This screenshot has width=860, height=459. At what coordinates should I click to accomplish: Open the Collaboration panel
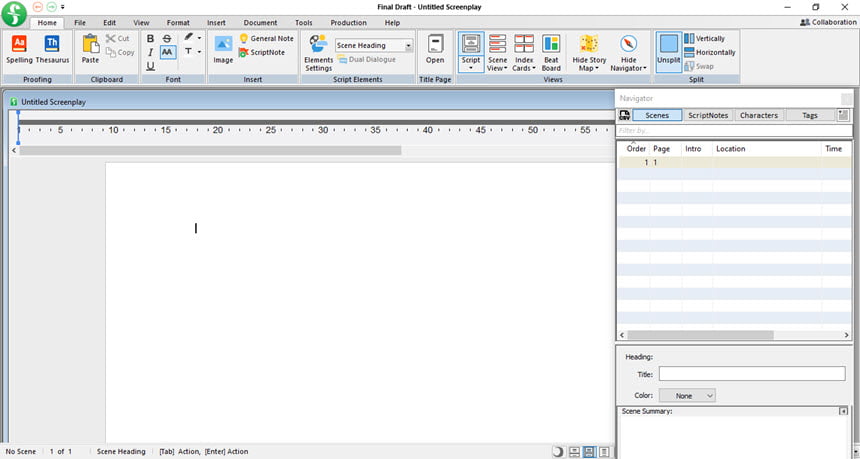point(828,22)
